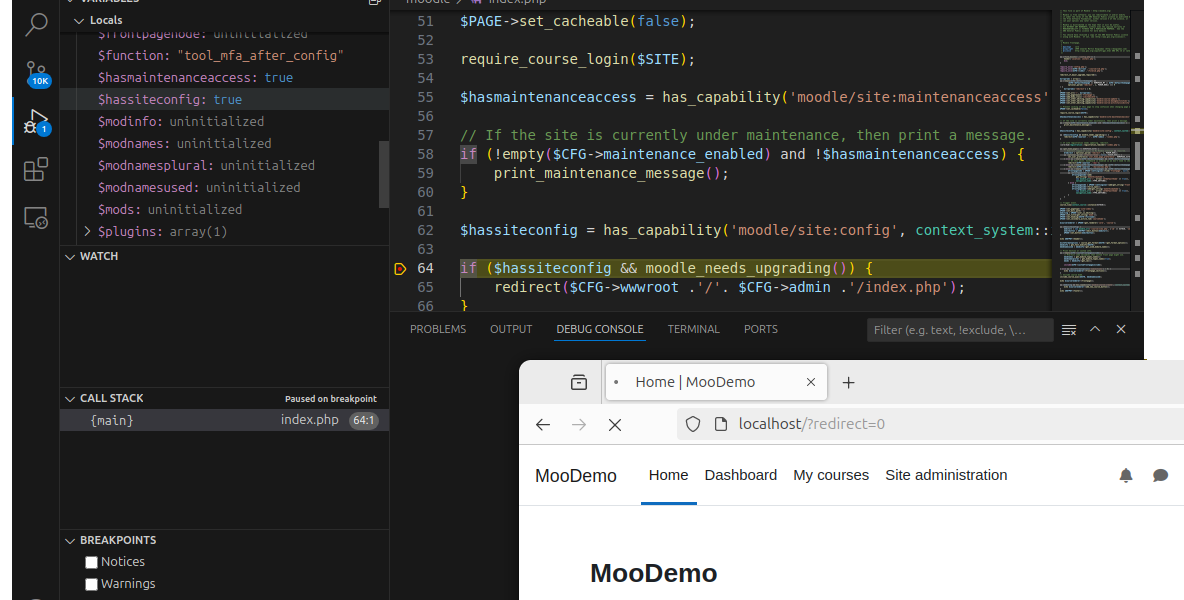1184x600 pixels.
Task: Select the $modinfo variable row
Action: pos(224,122)
